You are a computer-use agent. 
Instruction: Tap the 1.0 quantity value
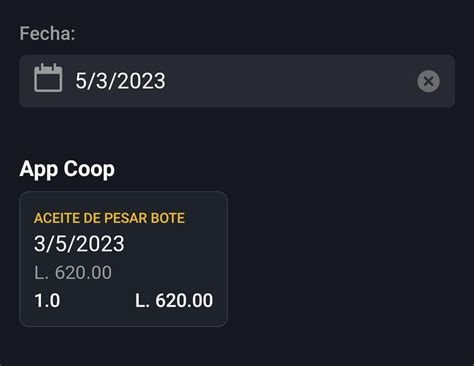point(47,300)
